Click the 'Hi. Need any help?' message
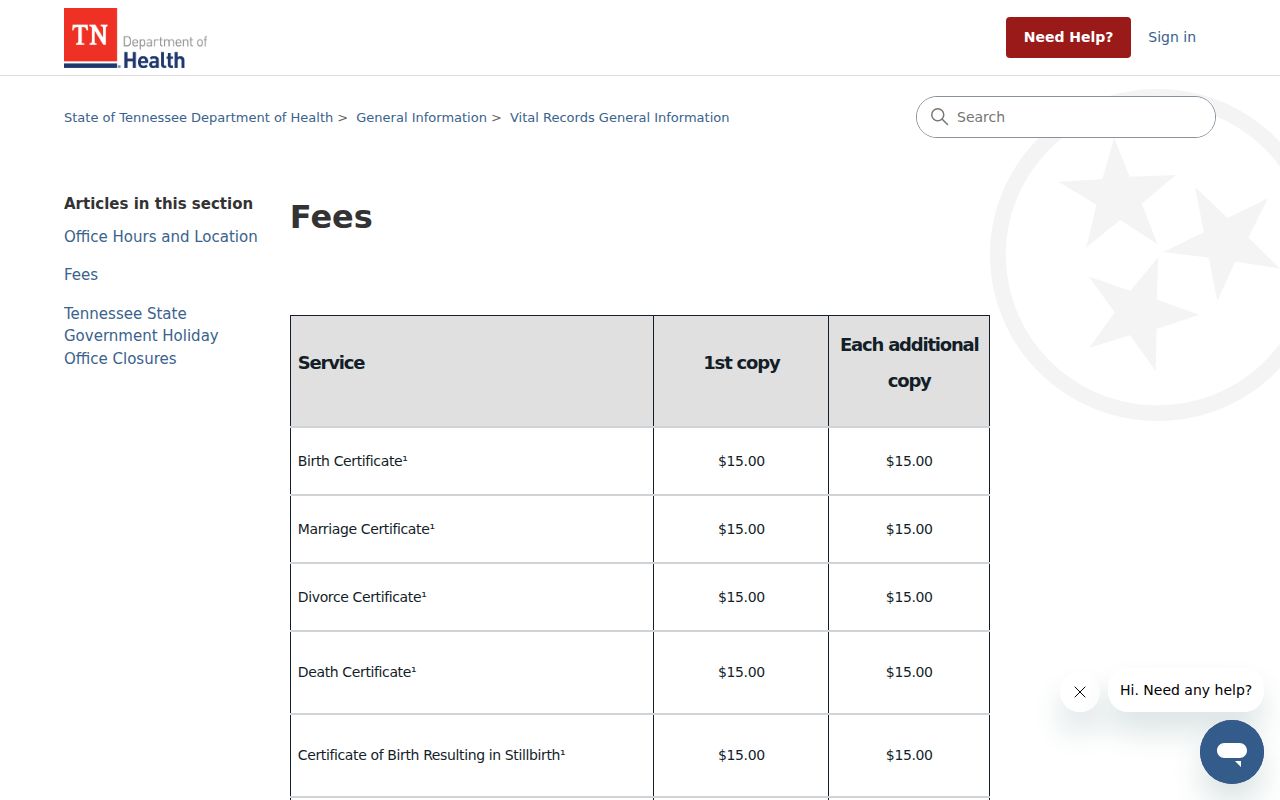The height and width of the screenshot is (800, 1280). (1186, 690)
